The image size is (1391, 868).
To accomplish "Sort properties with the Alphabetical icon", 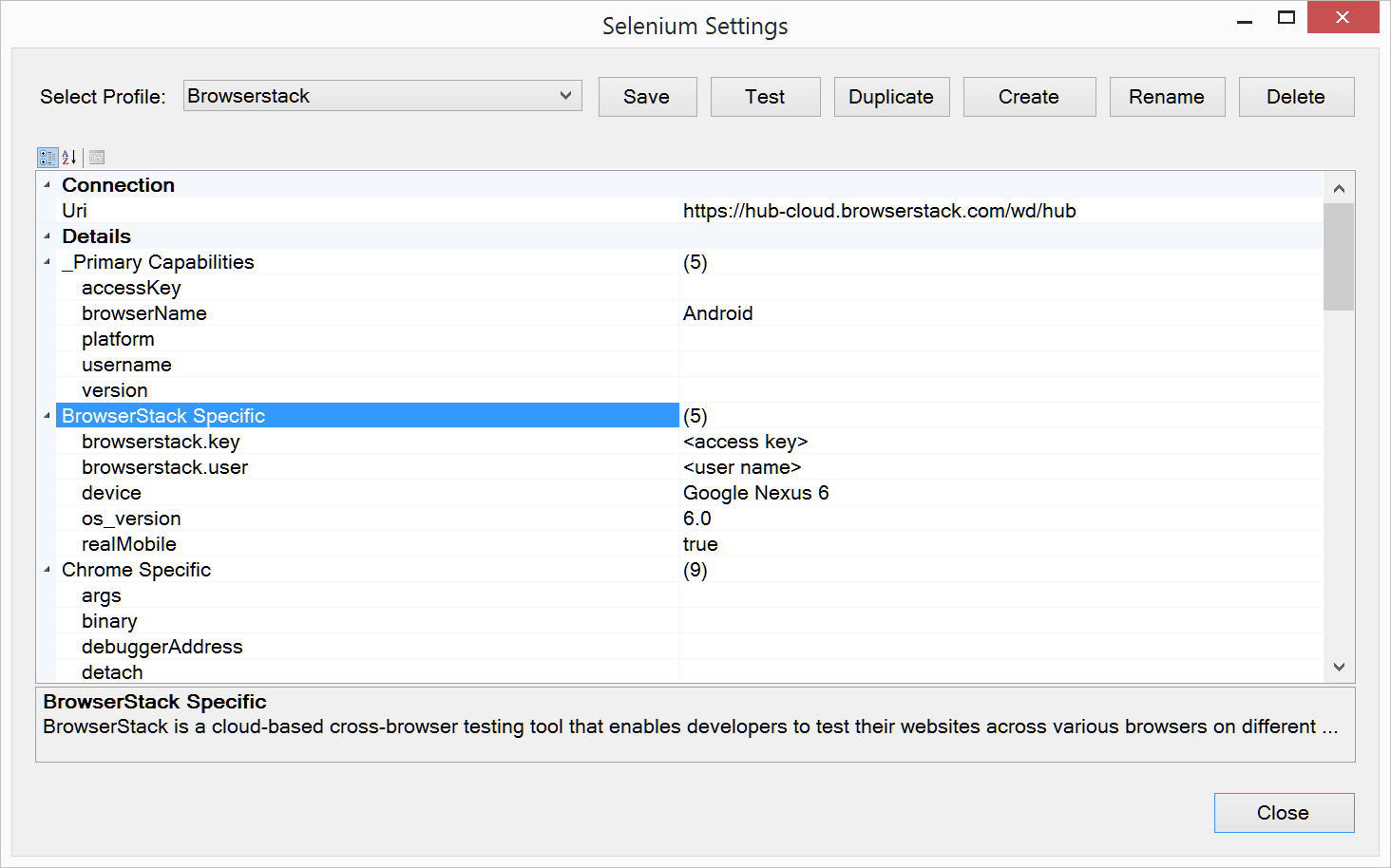I will click(x=69, y=158).
